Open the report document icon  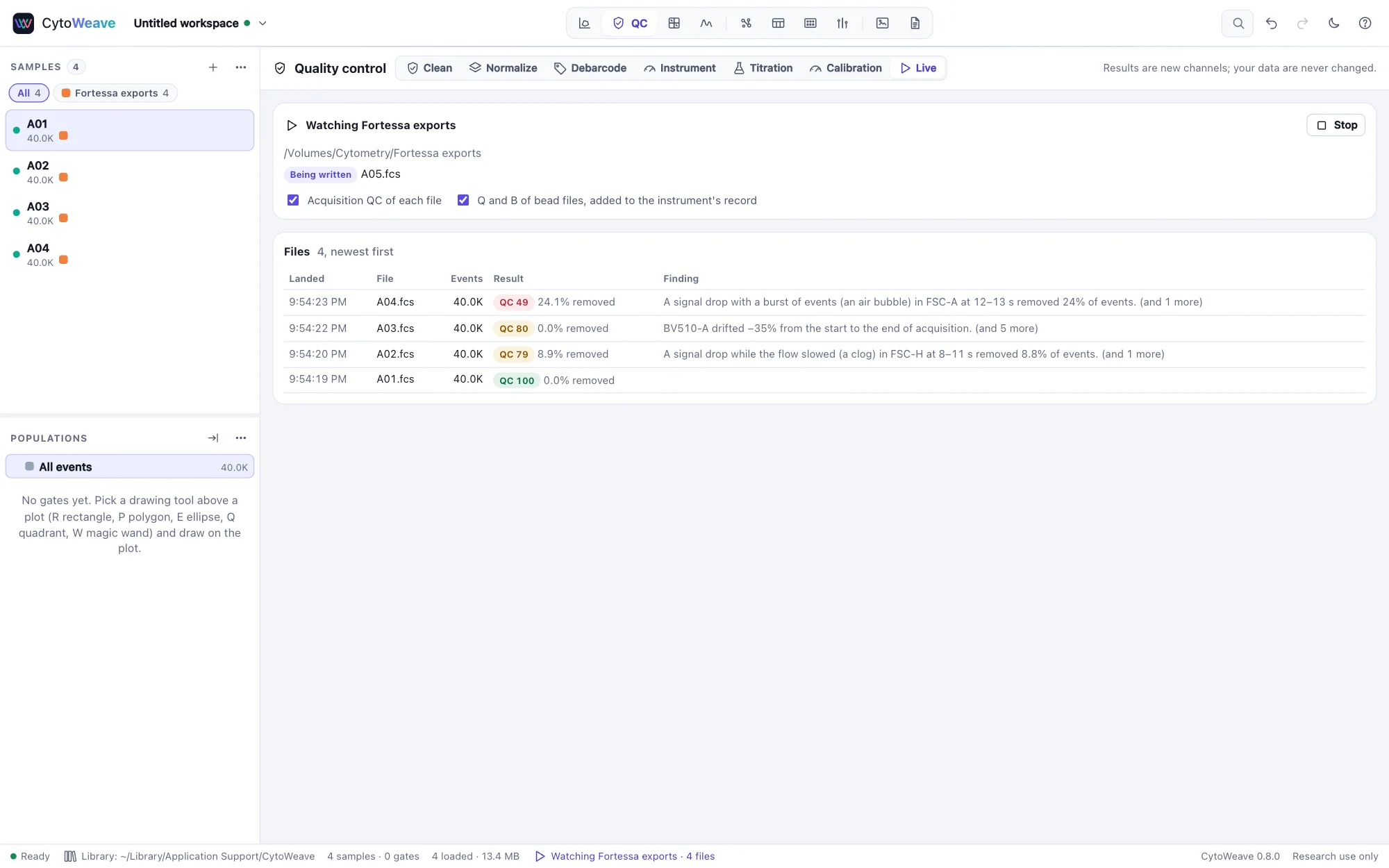(x=915, y=23)
